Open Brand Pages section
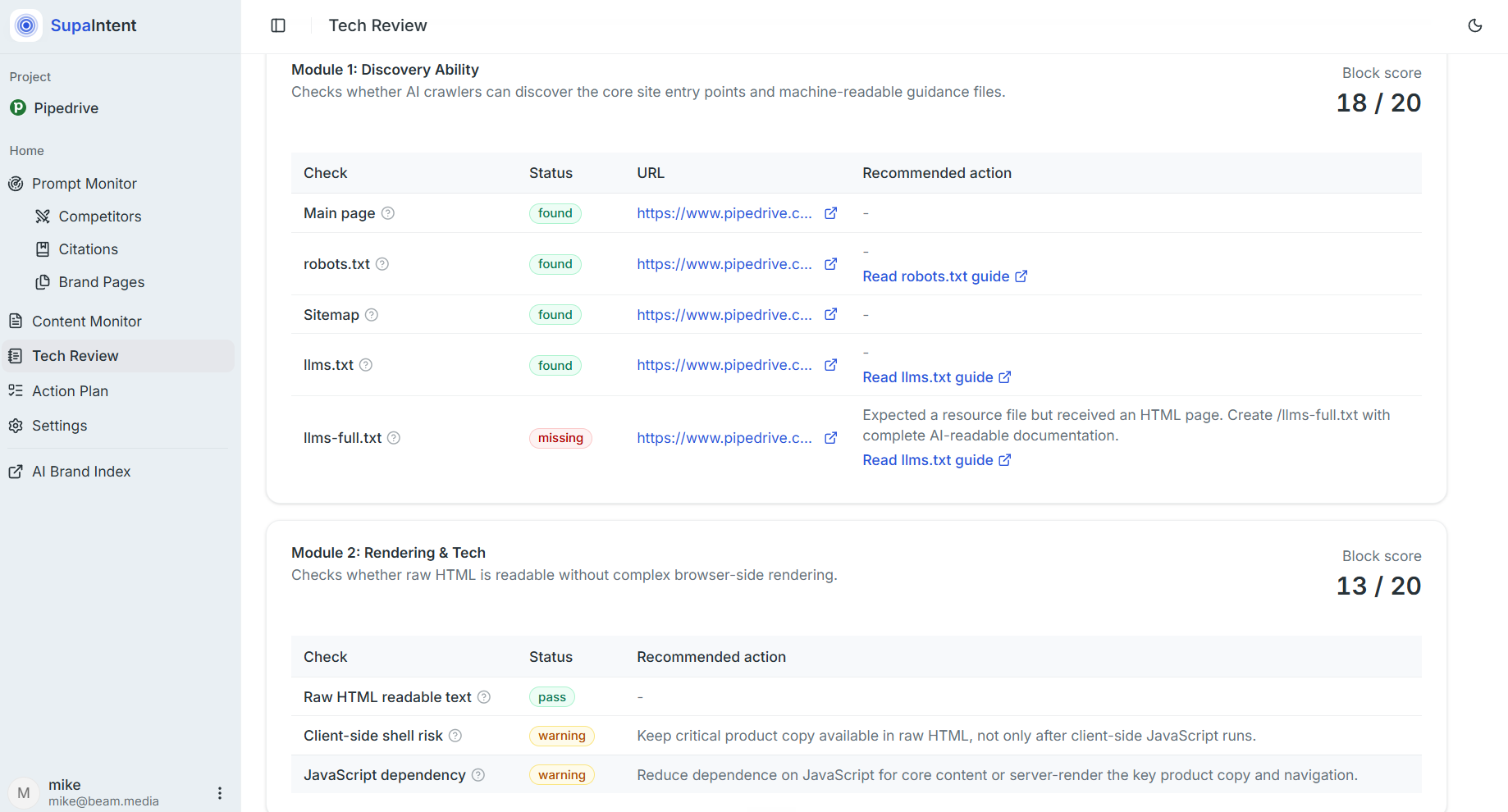The height and width of the screenshot is (812, 1508). pos(101,282)
